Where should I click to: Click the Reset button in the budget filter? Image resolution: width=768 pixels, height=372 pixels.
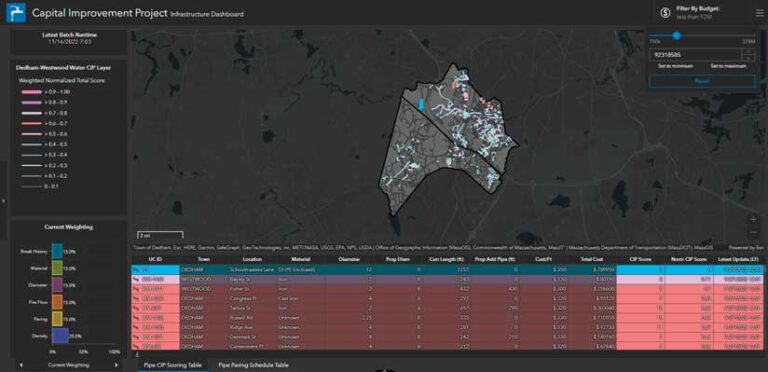click(702, 81)
